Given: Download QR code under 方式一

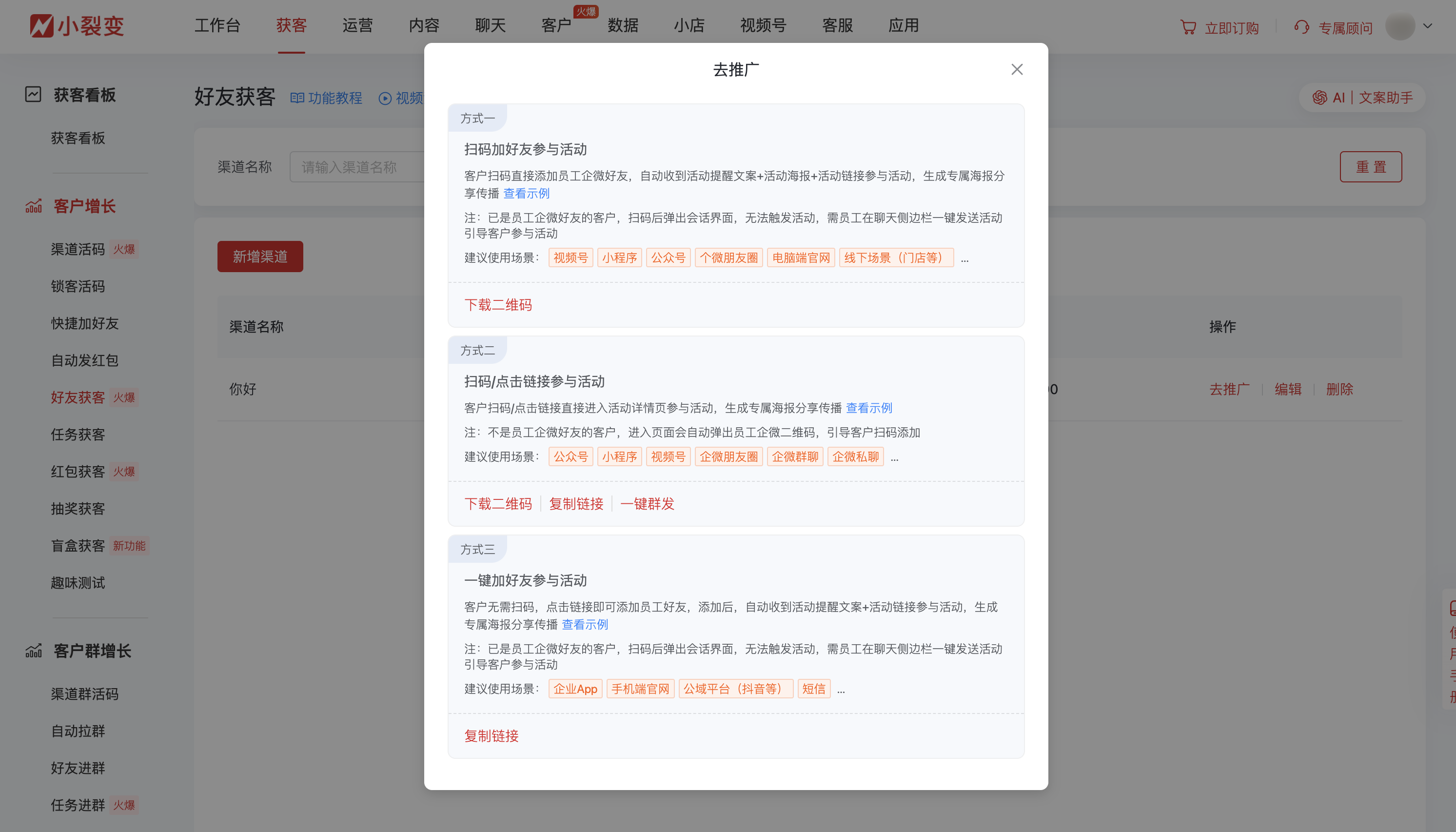Looking at the screenshot, I should tap(497, 305).
